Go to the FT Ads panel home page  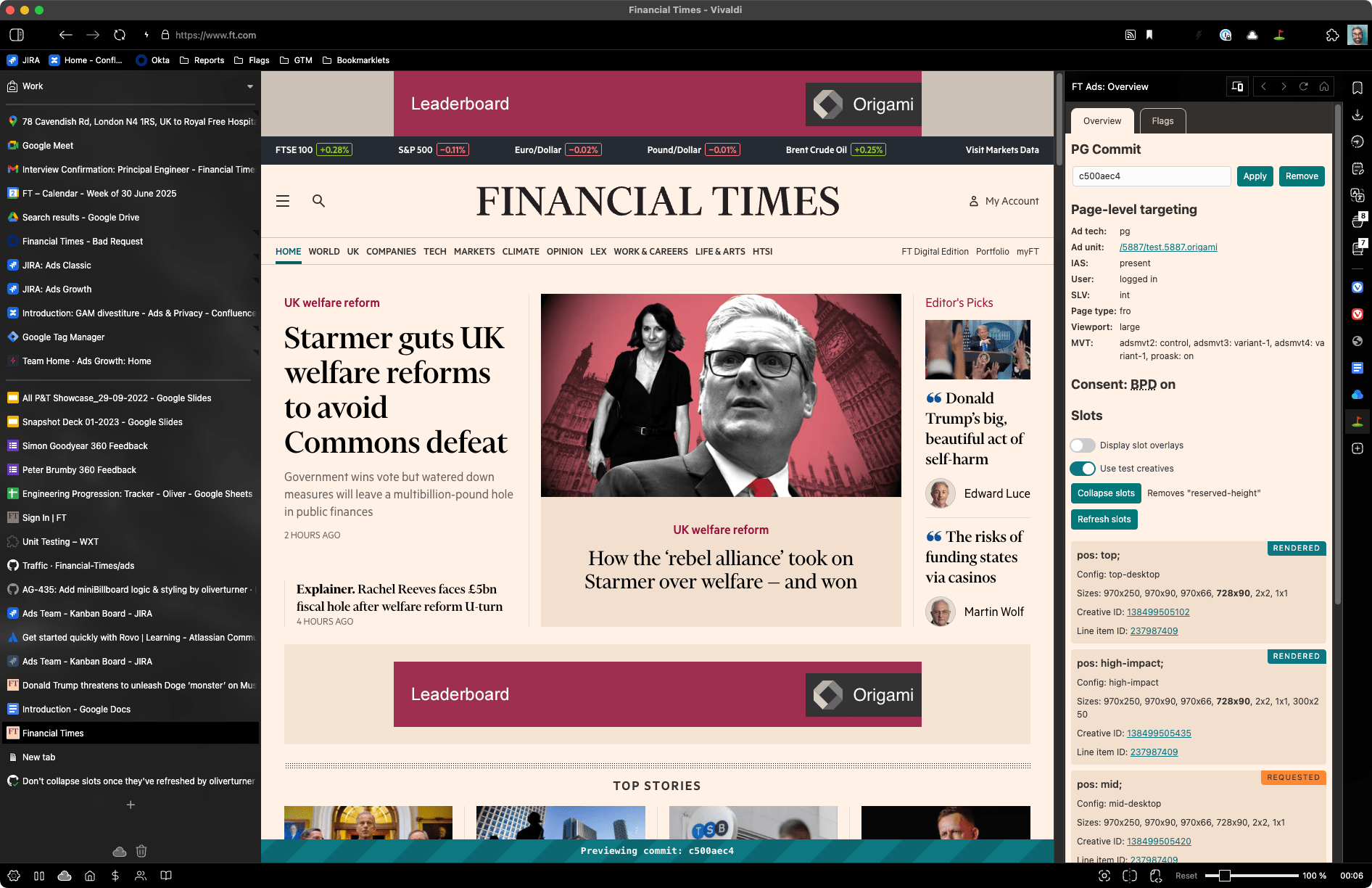(1324, 86)
